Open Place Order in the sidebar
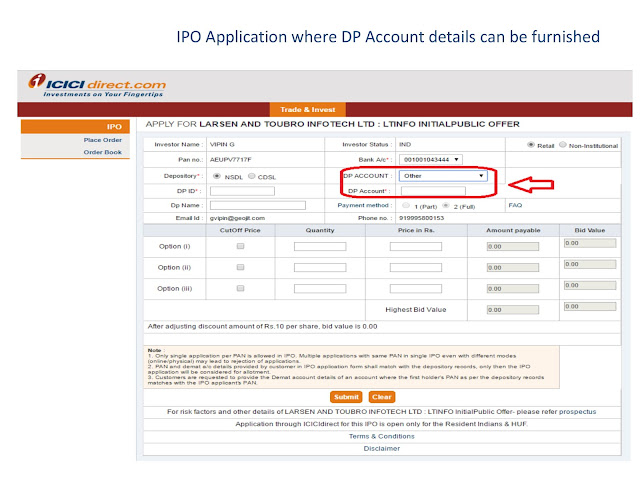 (x=102, y=140)
